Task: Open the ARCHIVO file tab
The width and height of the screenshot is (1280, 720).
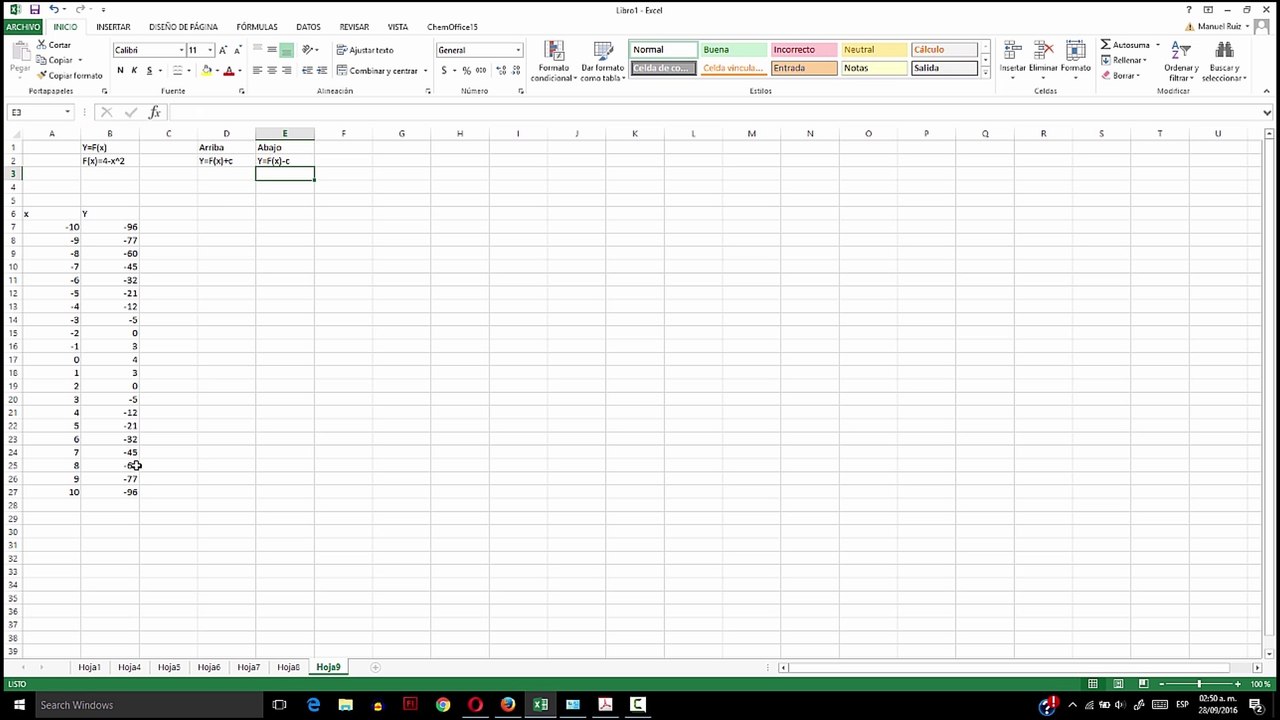Action: pyautogui.click(x=23, y=27)
